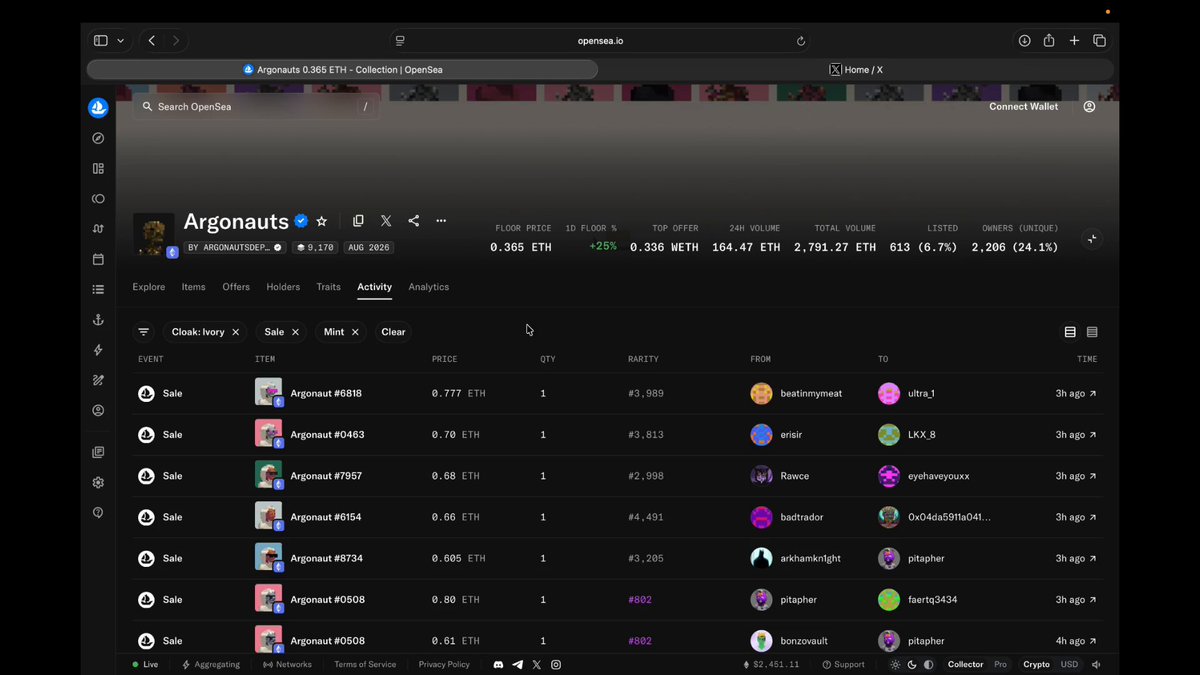Share the Argonauts collection
This screenshot has height=675, width=1200.
point(413,221)
